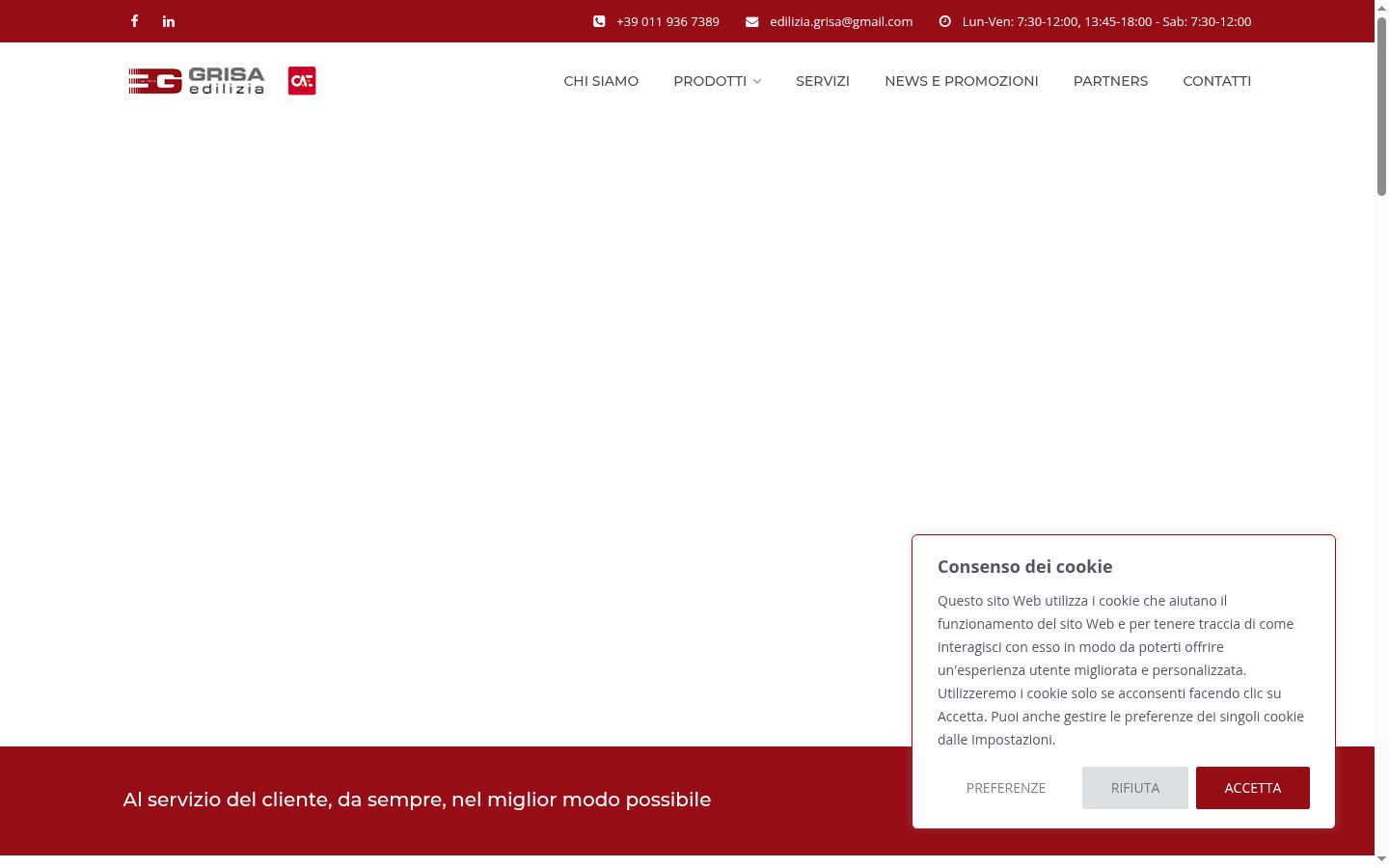1389x868 pixels.
Task: Click the page vertical scrollbar thumb
Action: 1381,106
